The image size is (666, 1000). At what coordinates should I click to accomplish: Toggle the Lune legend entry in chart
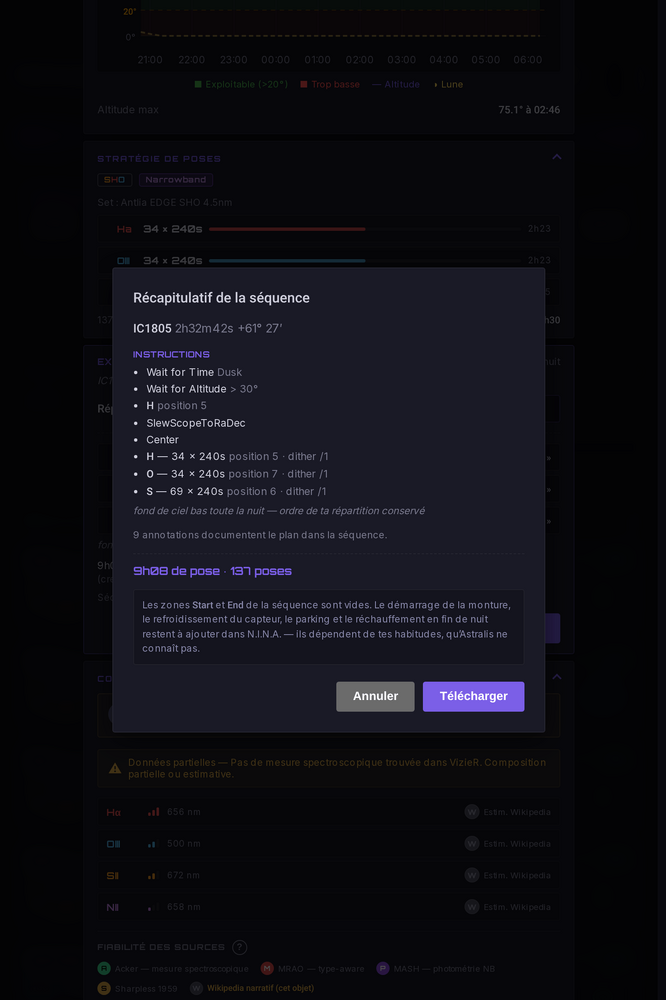[x=448, y=84]
